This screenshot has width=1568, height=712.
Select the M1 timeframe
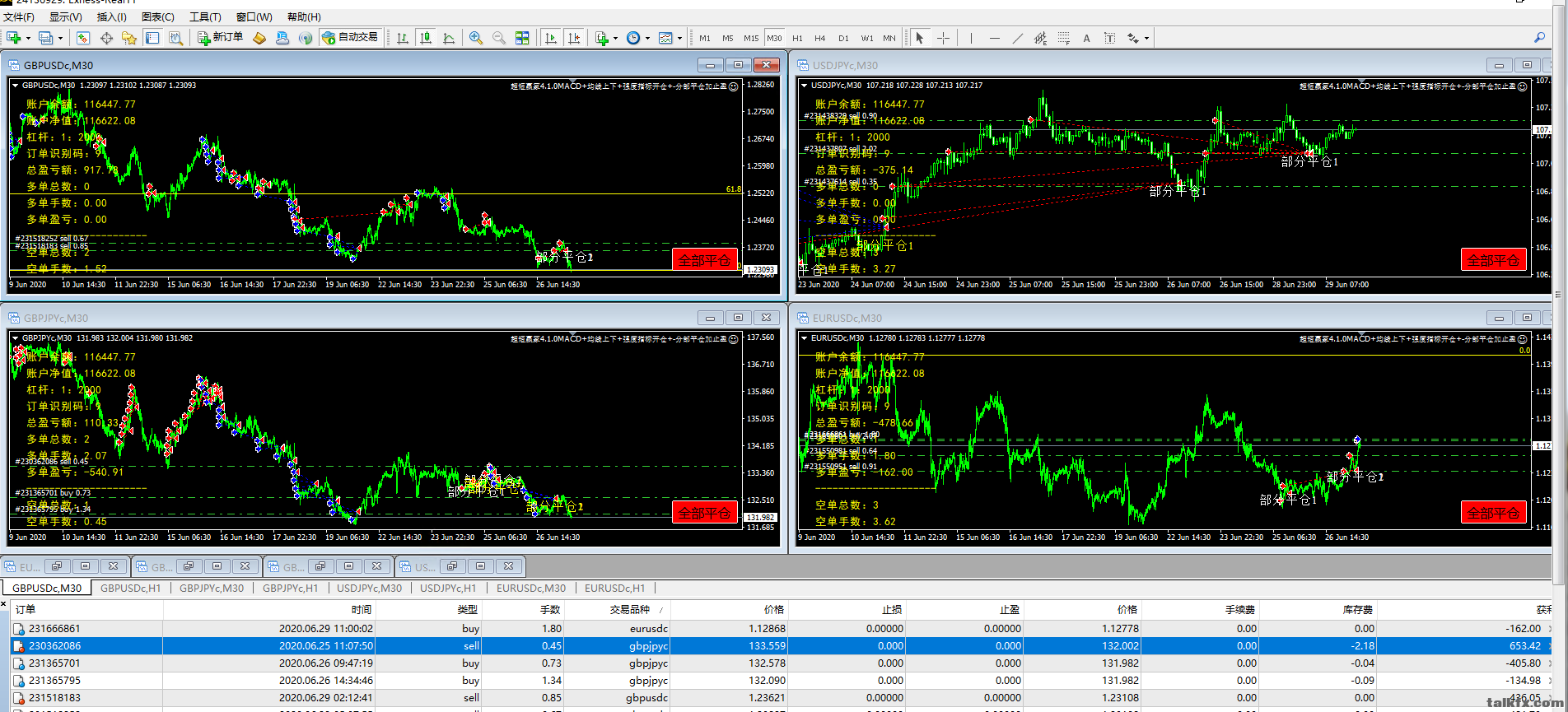tap(705, 38)
